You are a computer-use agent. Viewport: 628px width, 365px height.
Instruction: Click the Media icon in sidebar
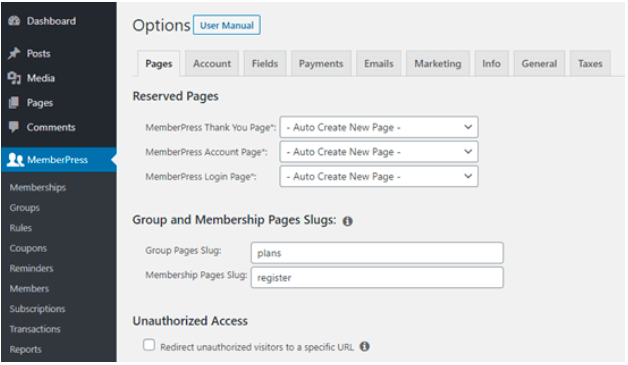pyautogui.click(x=14, y=78)
